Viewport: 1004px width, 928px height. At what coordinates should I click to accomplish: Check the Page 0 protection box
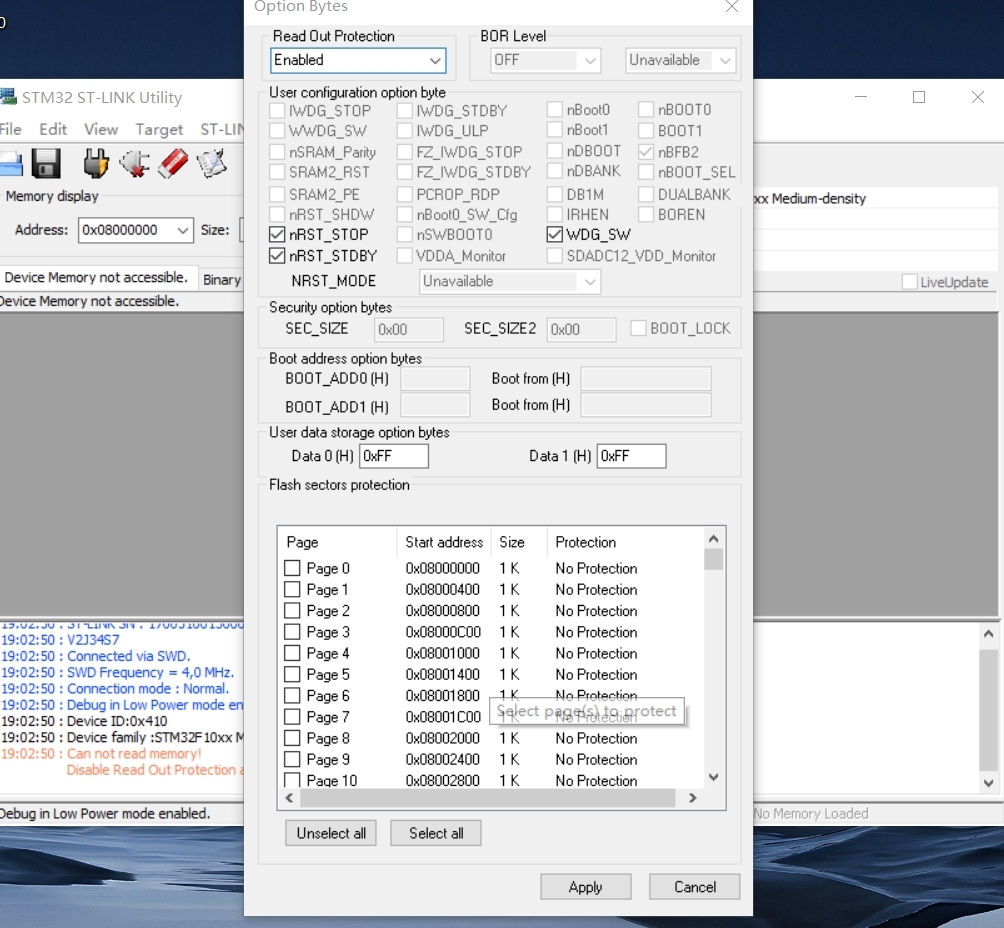(x=292, y=568)
